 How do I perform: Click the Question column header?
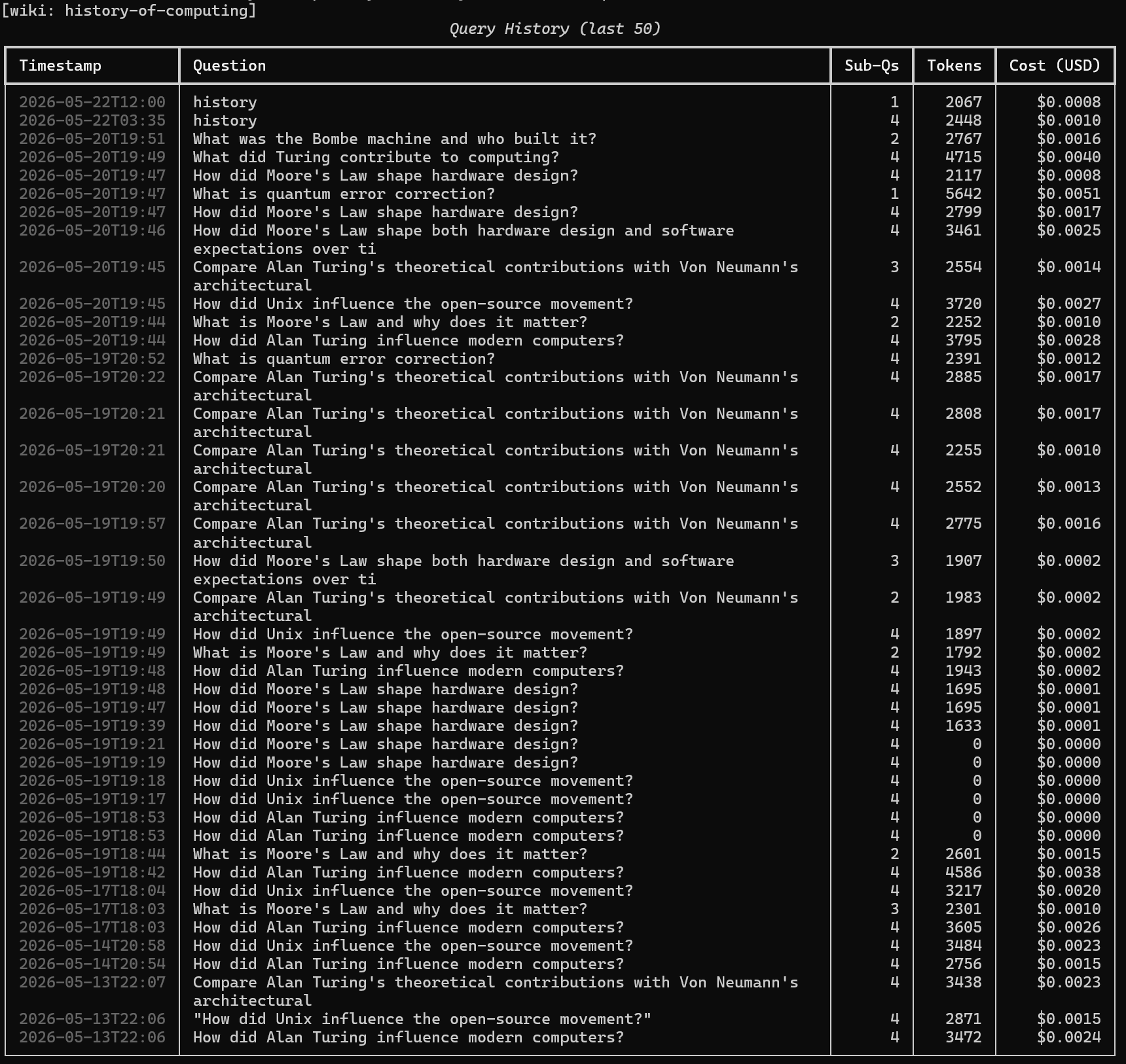tap(229, 65)
